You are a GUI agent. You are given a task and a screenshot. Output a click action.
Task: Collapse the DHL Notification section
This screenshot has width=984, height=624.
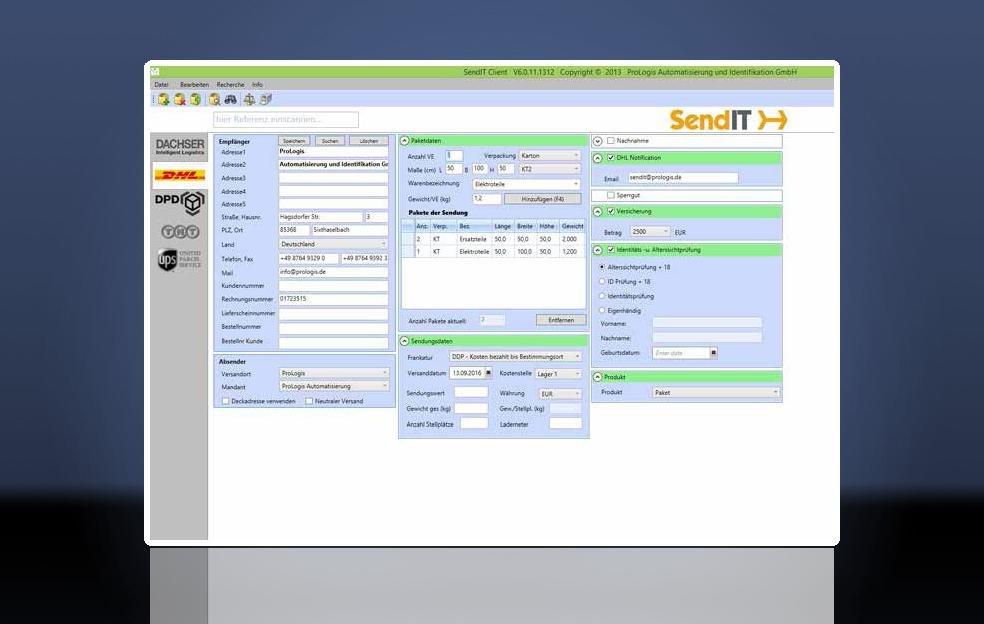(x=597, y=158)
